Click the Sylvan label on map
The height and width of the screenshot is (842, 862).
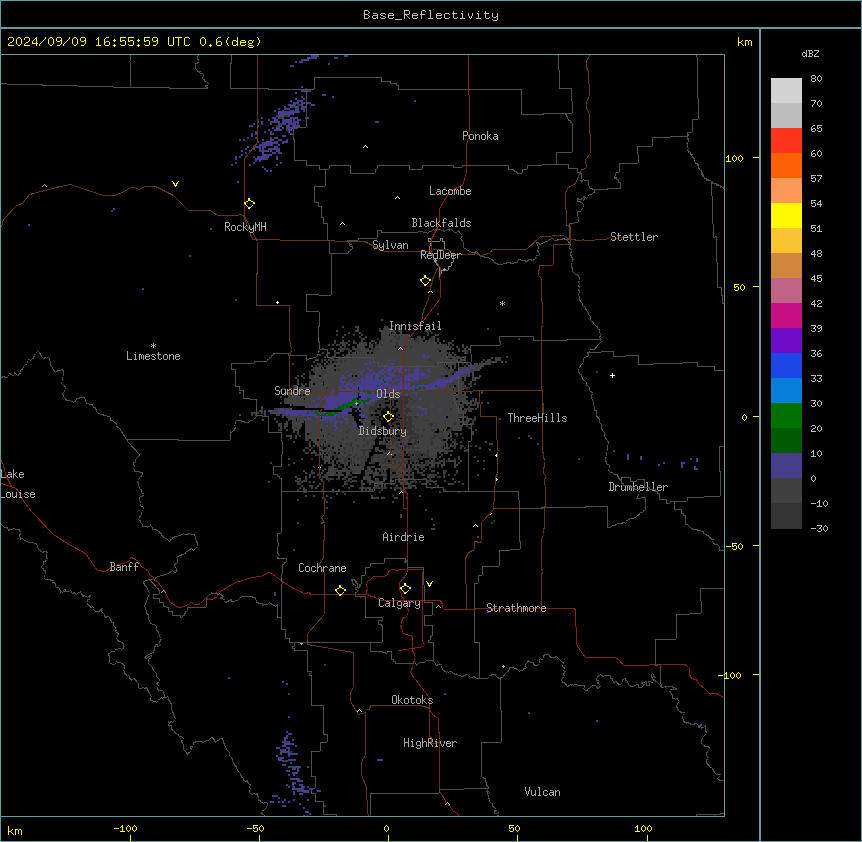coord(390,245)
